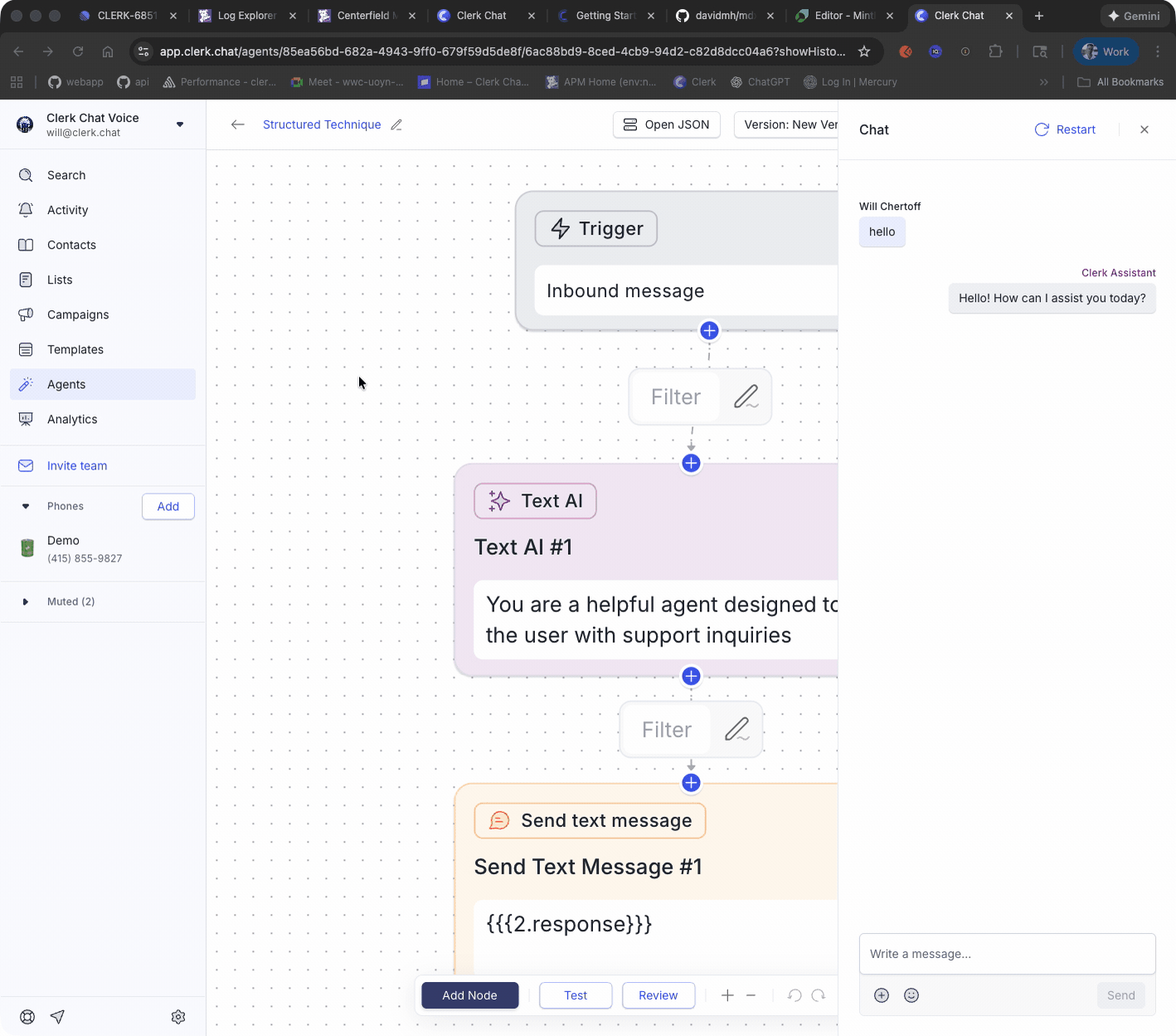Select the Trigger node label
Screen dimensions: 1176x1036
tap(596, 229)
